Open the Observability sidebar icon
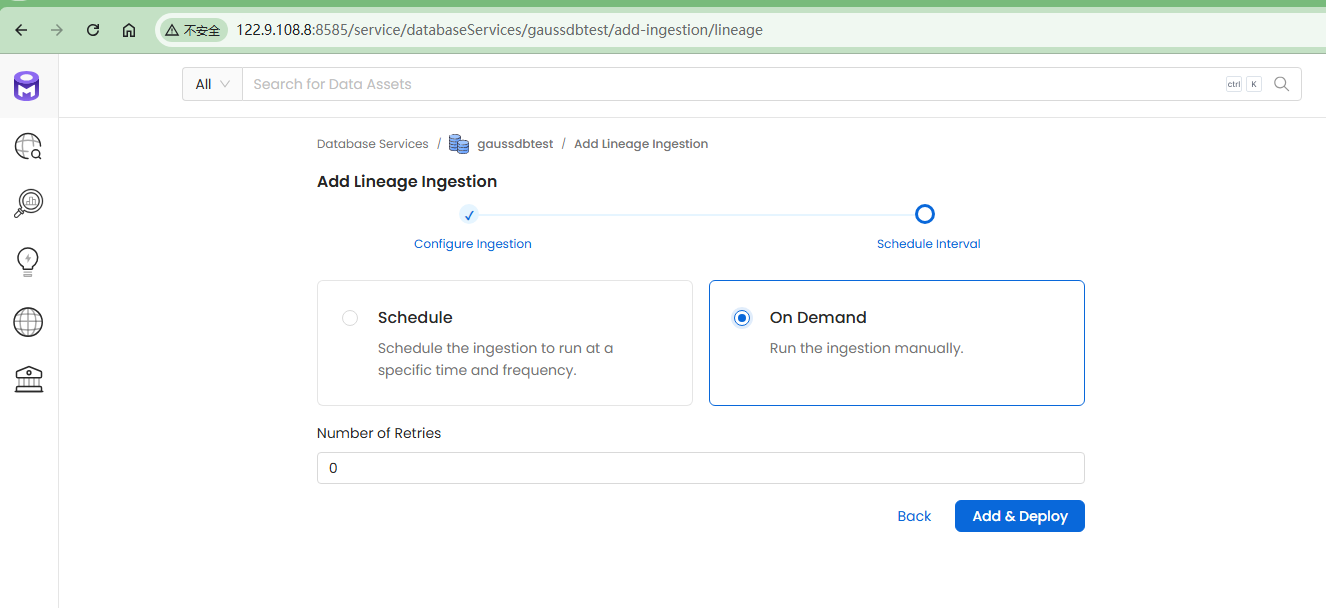The height and width of the screenshot is (608, 1326). (28, 204)
